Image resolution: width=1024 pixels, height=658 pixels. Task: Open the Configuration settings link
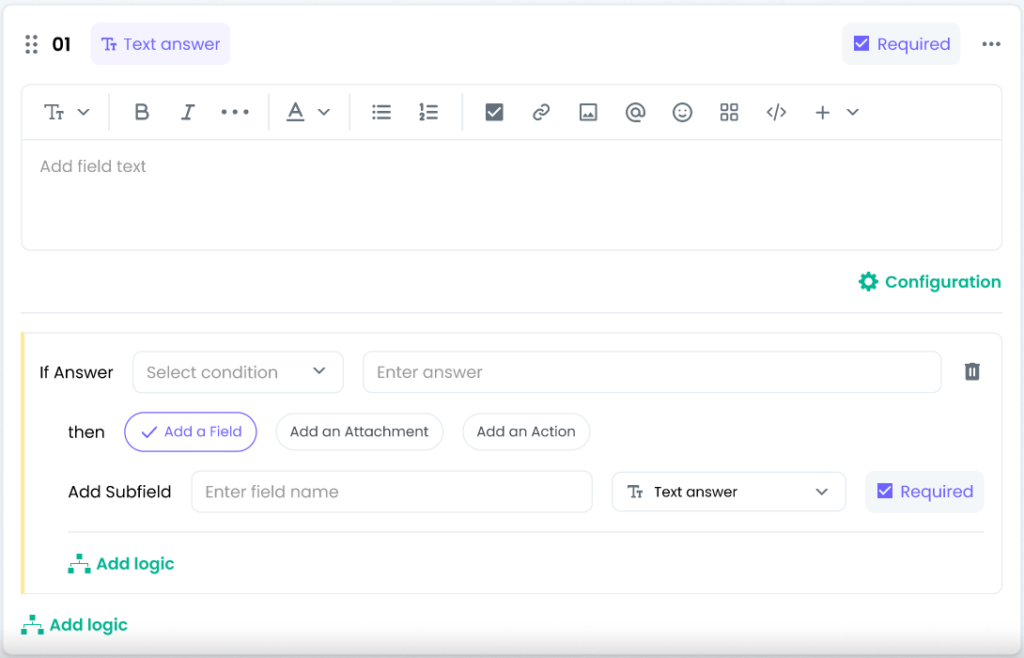930,282
